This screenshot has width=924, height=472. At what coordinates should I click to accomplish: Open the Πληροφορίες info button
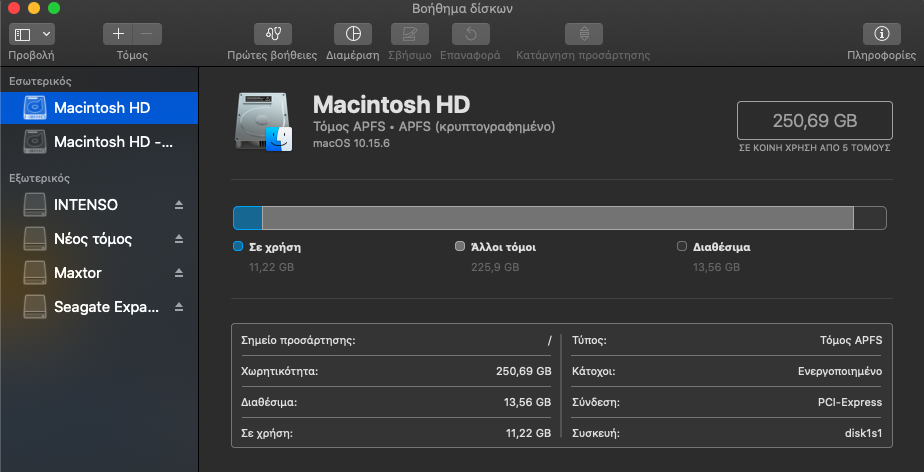click(882, 34)
